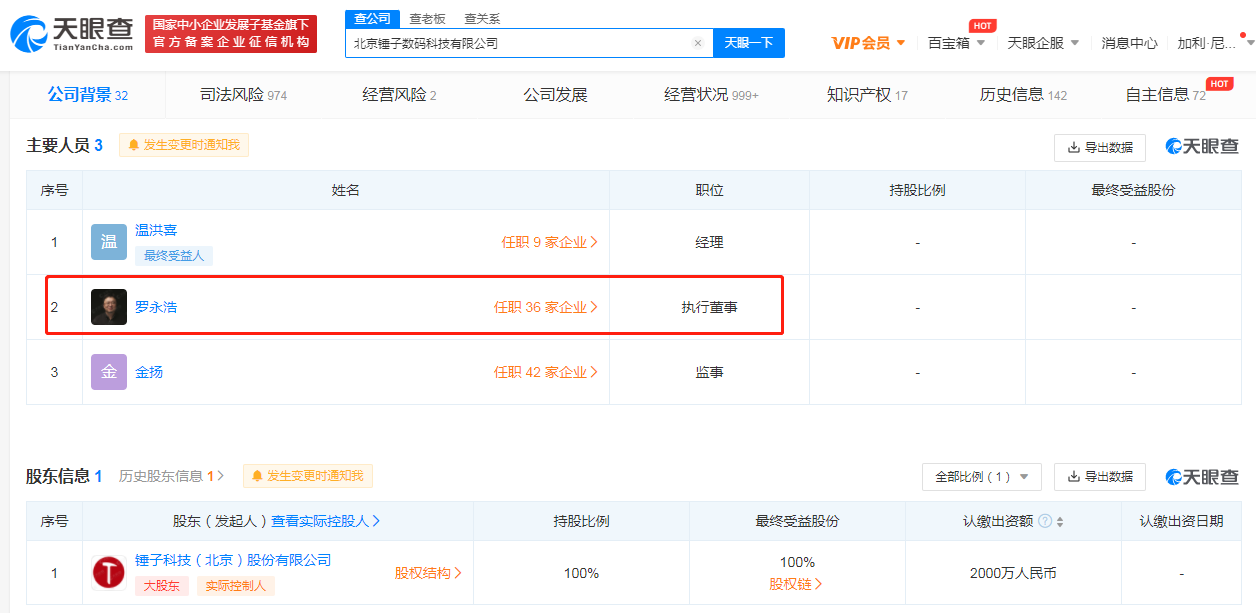This screenshot has width=1256, height=613.
Task: Click the 经理 position cell
Action: click(709, 242)
